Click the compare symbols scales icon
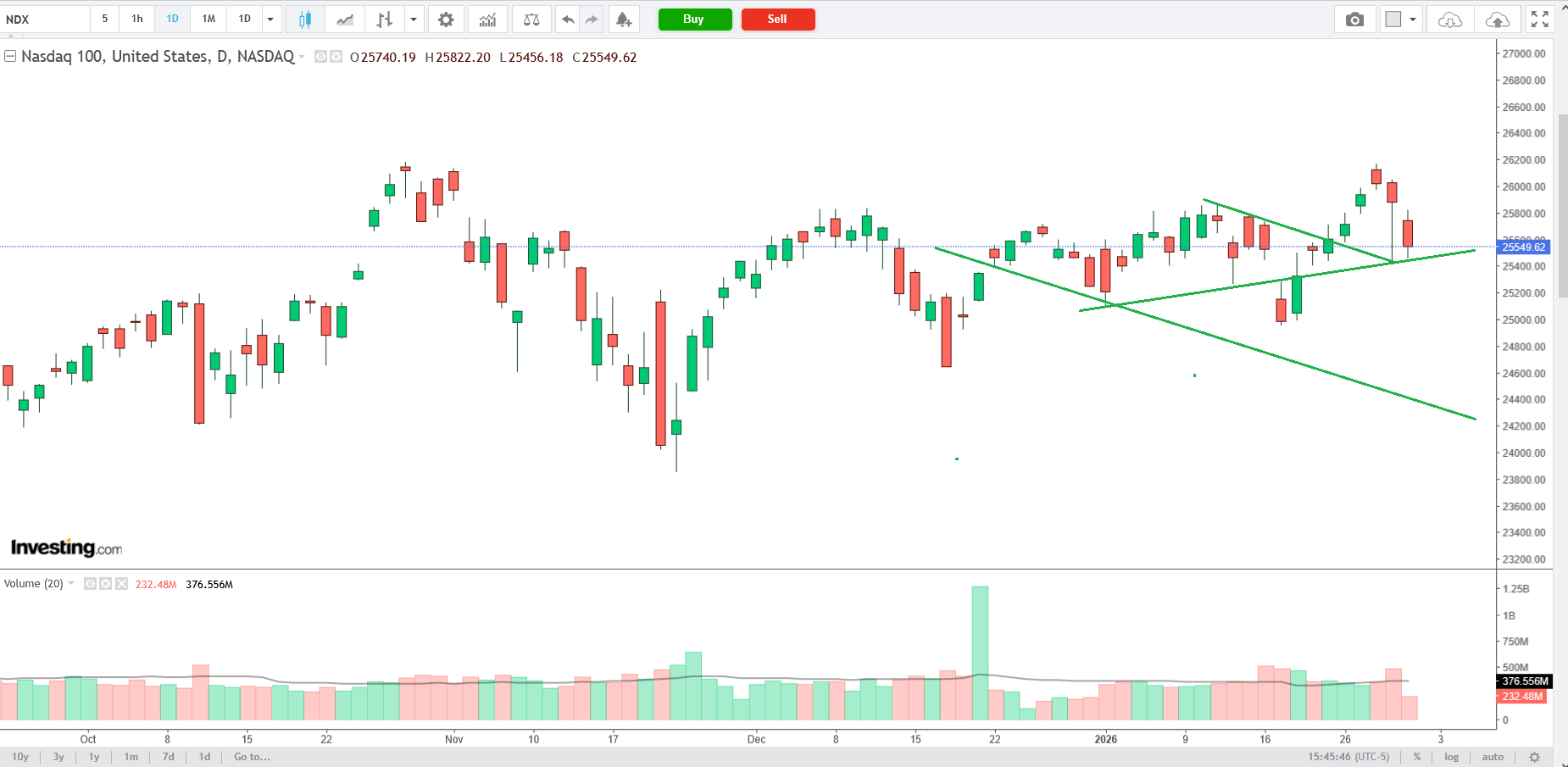Screen dimensions: 1568x767 pyautogui.click(x=531, y=19)
